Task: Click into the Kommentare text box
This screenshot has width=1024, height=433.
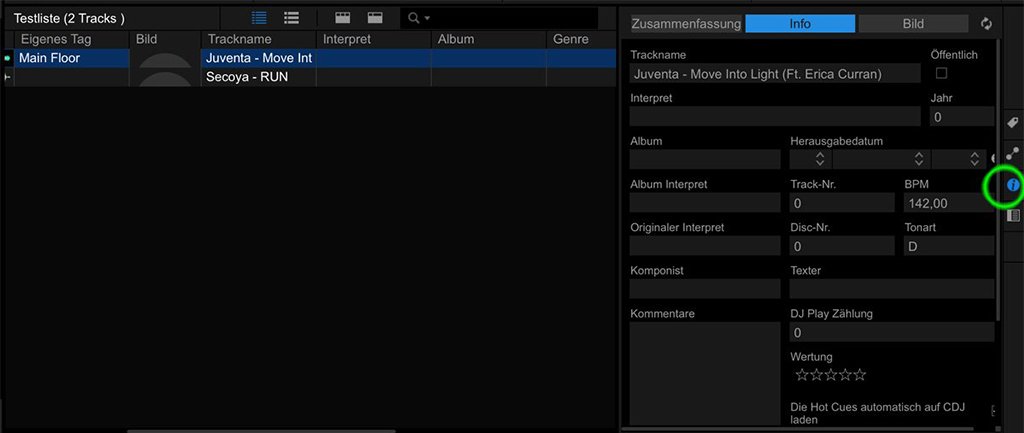Action: tap(704, 370)
